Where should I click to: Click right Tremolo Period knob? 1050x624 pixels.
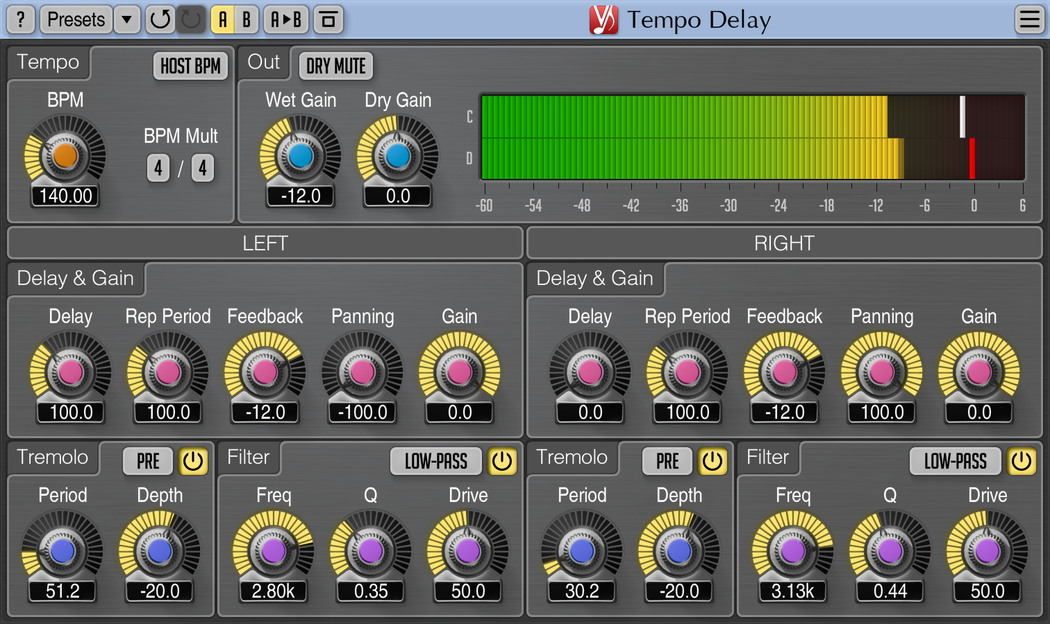[x=582, y=551]
